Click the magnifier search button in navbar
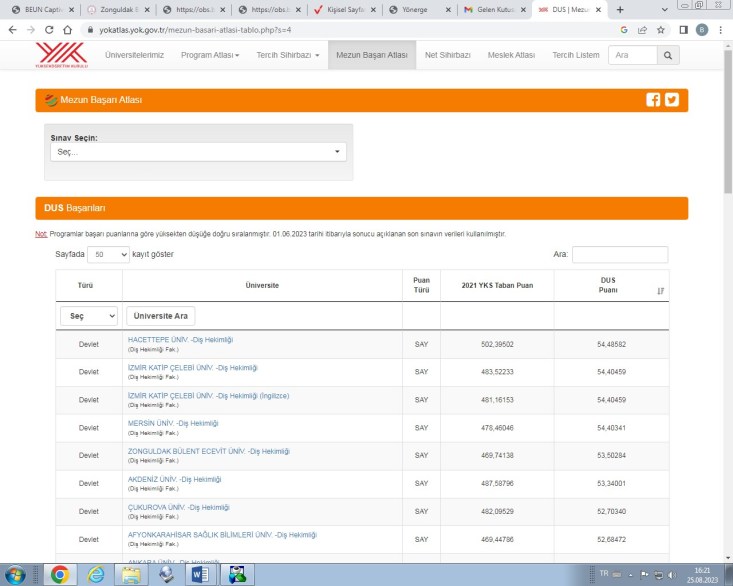Viewport: 733px width, 586px height. [669, 55]
